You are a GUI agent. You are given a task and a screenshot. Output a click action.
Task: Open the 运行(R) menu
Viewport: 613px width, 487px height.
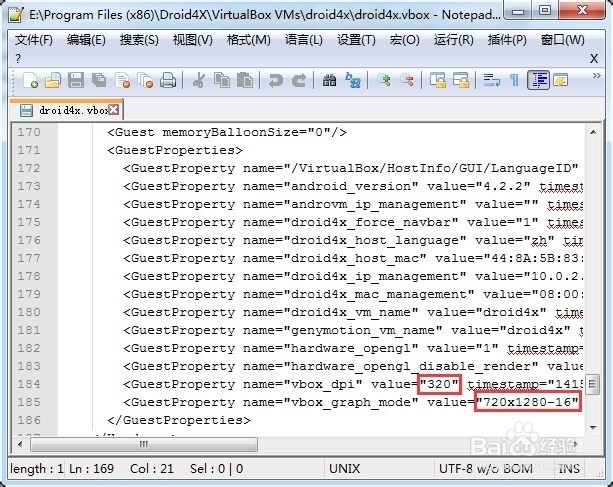[453, 40]
